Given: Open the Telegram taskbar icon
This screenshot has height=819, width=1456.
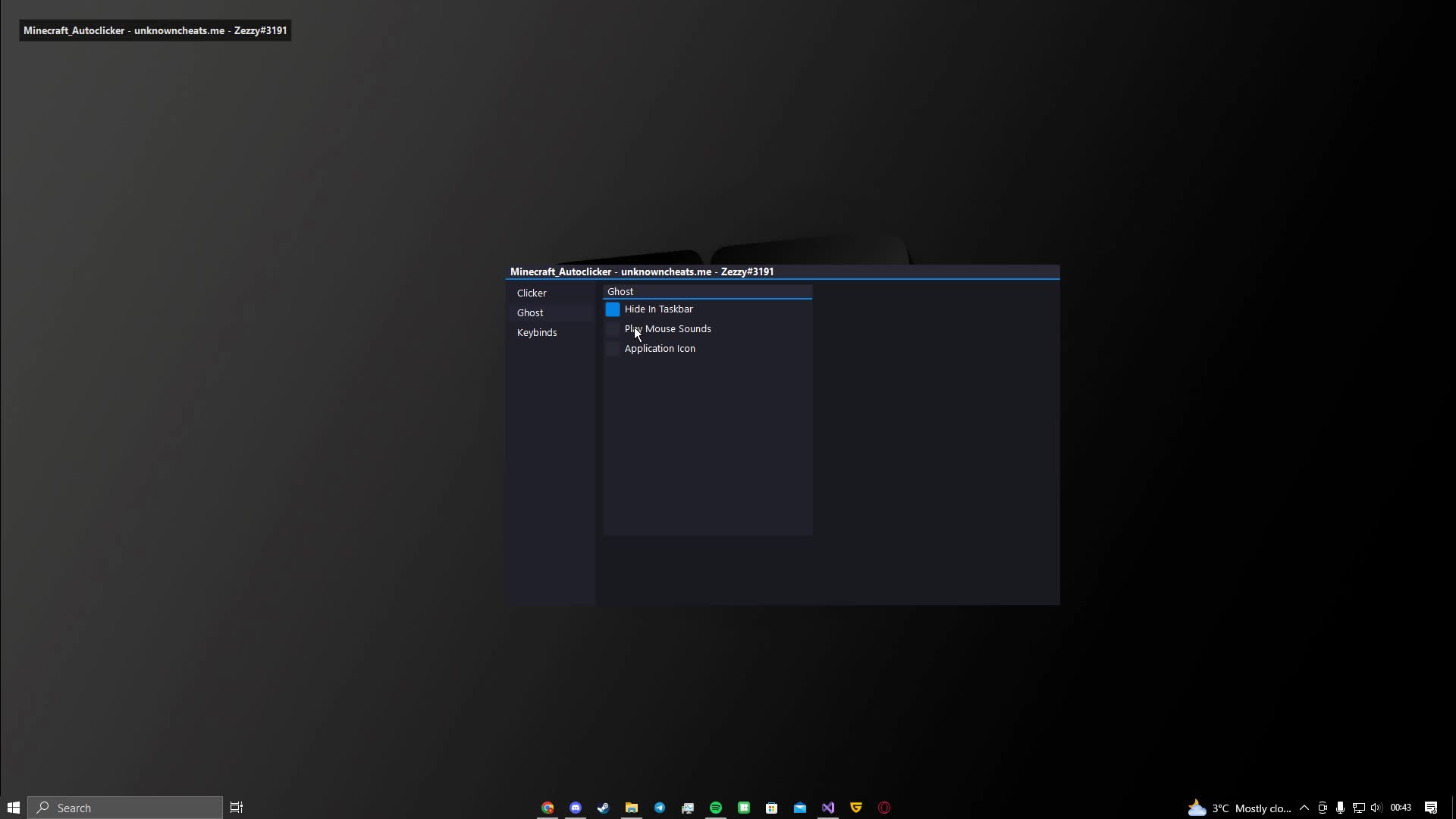Looking at the screenshot, I should click(660, 808).
